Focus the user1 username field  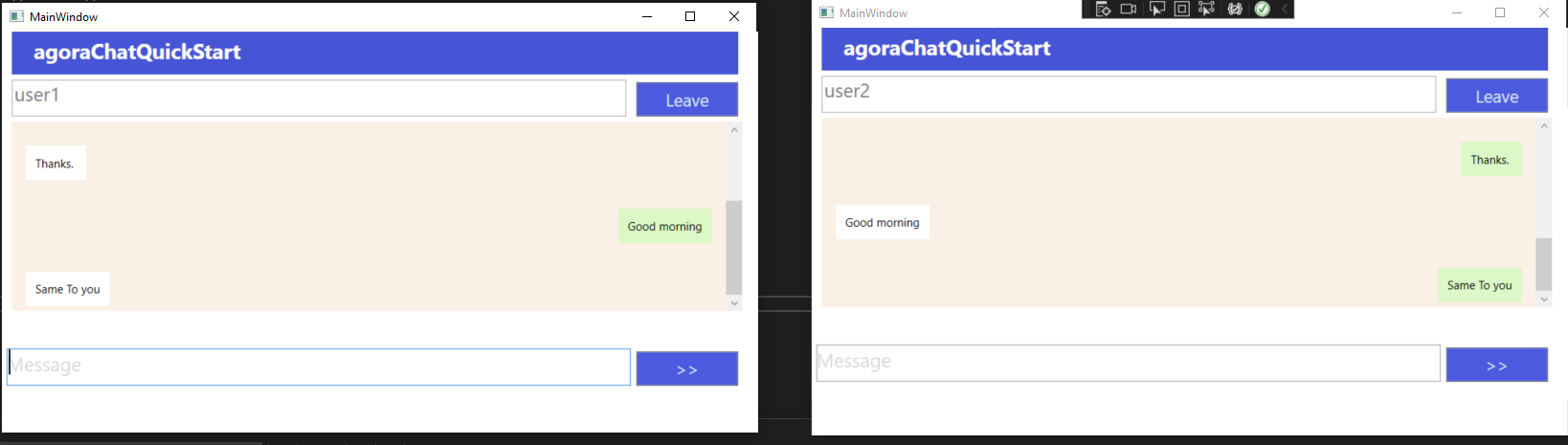(319, 99)
